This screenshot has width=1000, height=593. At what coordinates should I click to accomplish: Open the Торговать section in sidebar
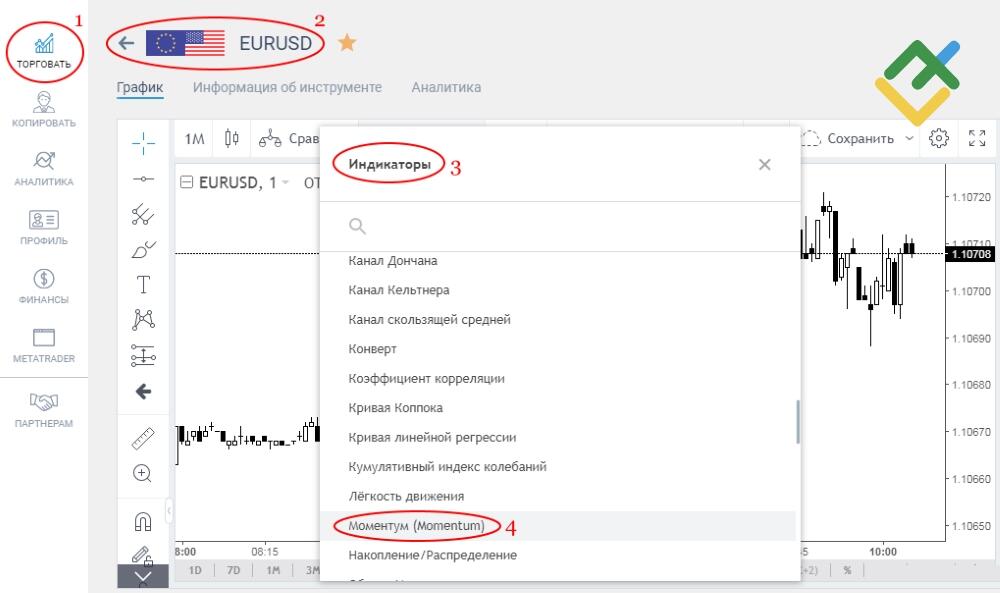pyautogui.click(x=43, y=52)
